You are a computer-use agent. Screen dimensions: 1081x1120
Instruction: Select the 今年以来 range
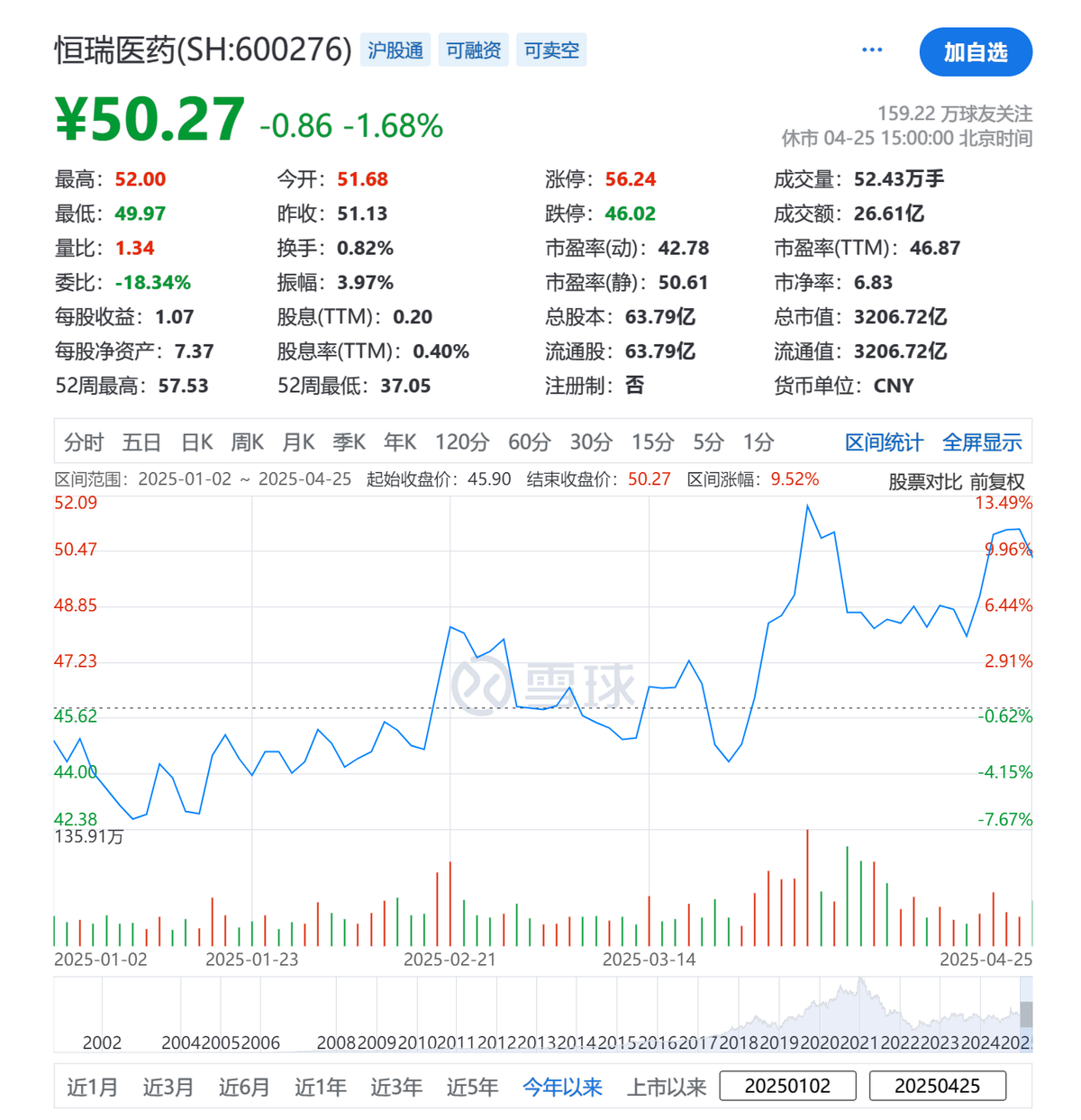click(562, 1087)
